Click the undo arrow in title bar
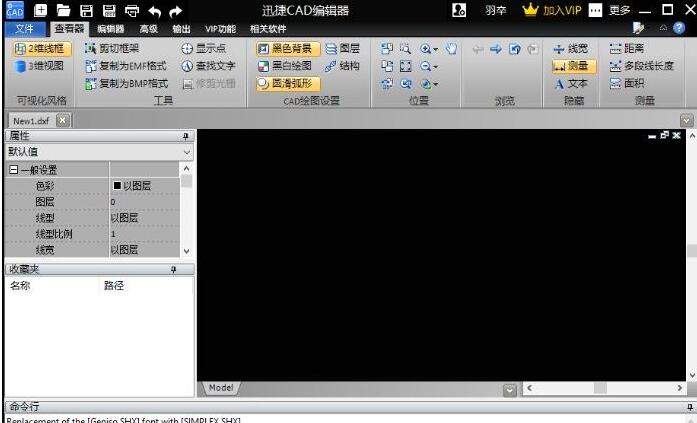697x423 pixels. tap(154, 10)
